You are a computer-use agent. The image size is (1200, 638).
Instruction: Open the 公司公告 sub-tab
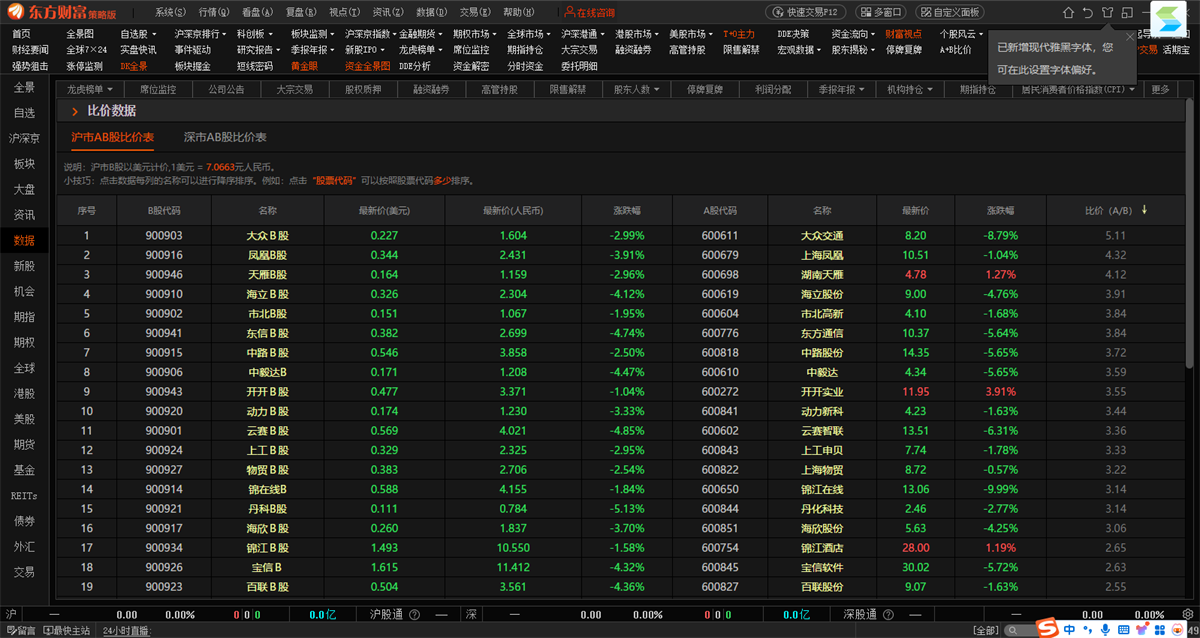pyautogui.click(x=226, y=89)
